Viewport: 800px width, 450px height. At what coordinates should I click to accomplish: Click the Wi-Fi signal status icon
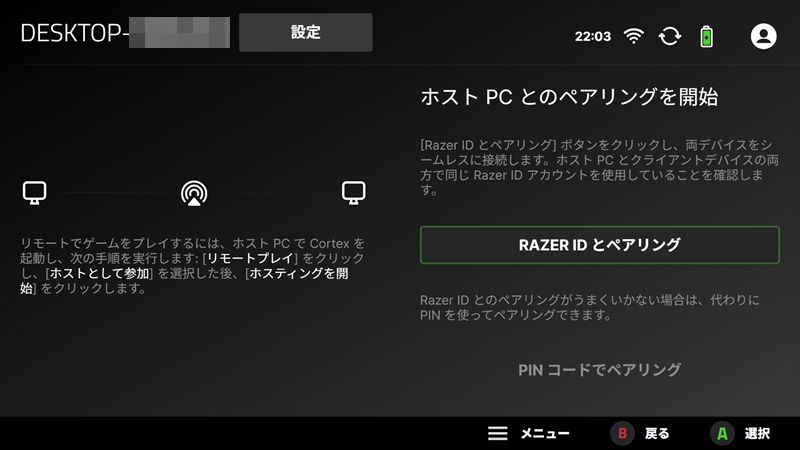[633, 36]
